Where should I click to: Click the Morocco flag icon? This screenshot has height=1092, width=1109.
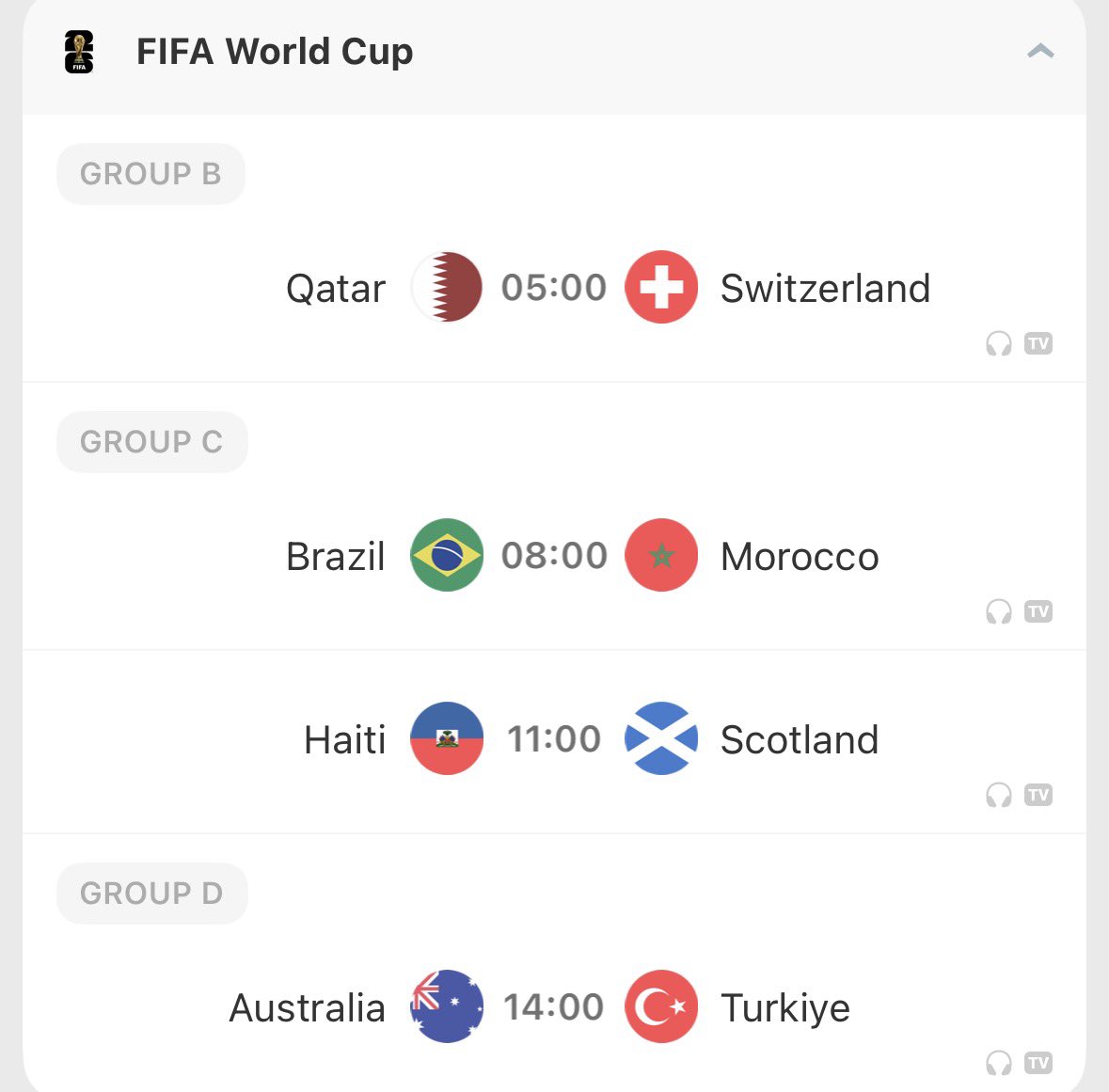[661, 555]
